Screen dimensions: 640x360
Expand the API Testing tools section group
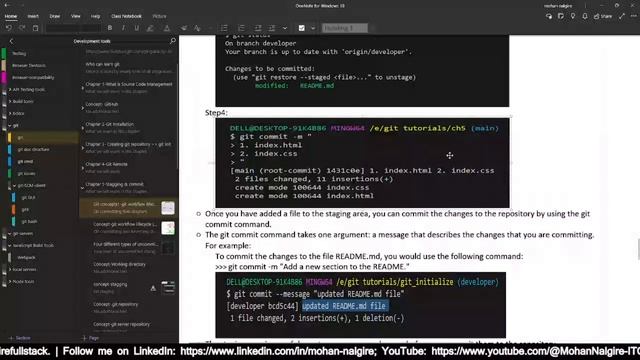click(x=10, y=89)
